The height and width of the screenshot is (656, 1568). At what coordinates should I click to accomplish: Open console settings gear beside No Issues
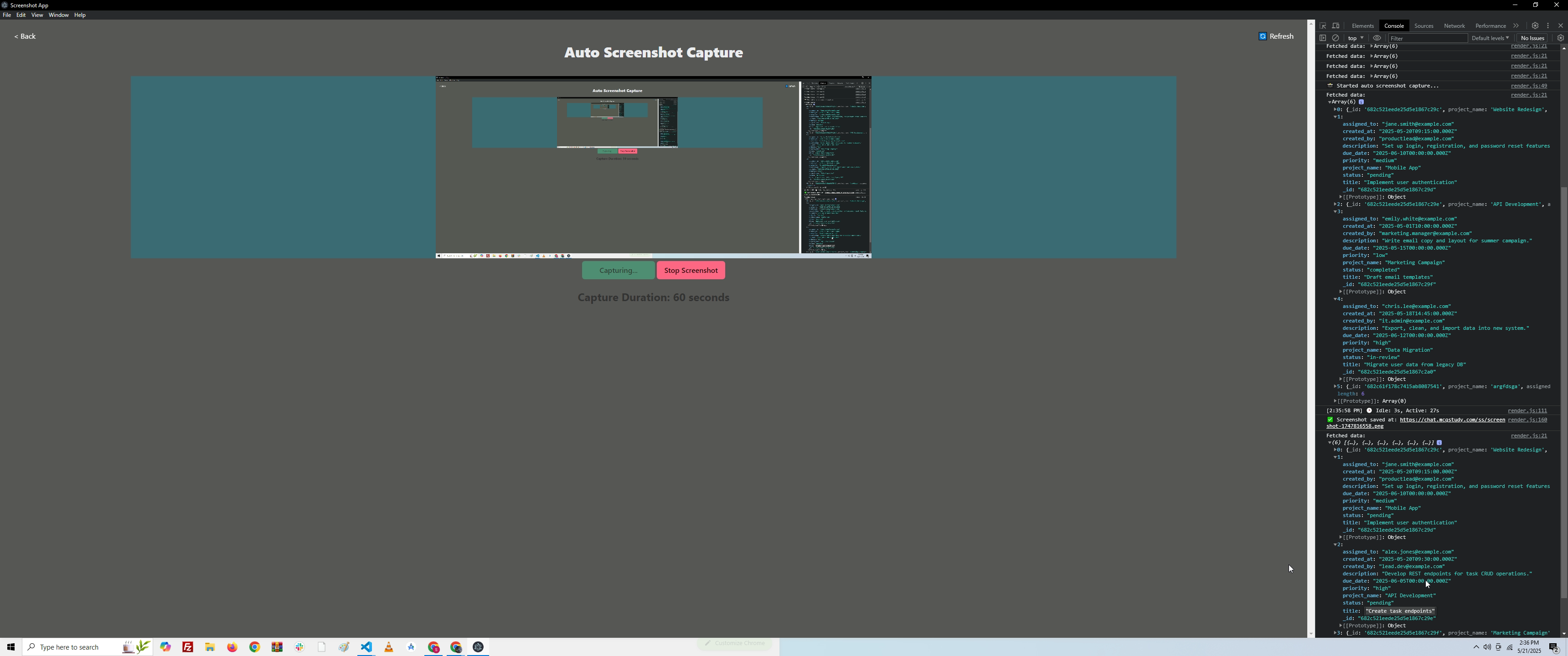point(1560,38)
